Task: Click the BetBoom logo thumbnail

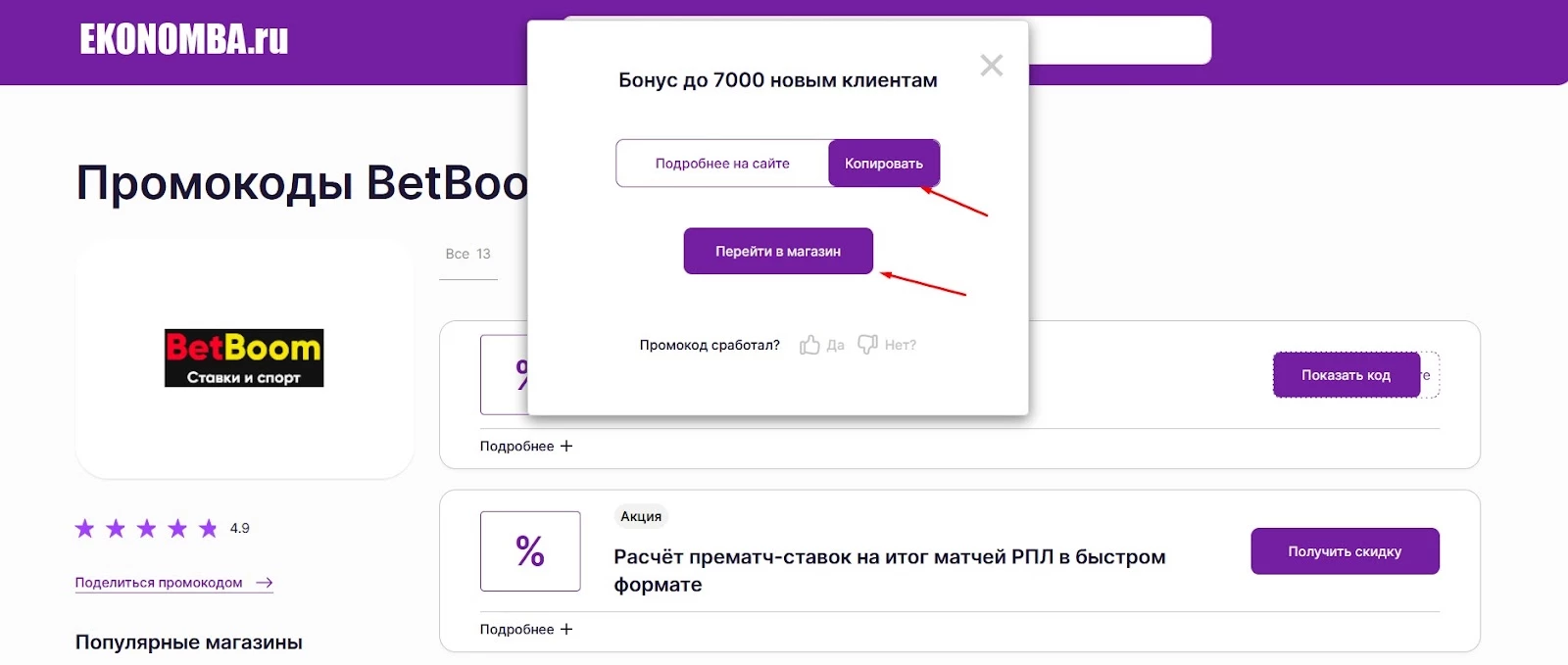Action: point(244,357)
